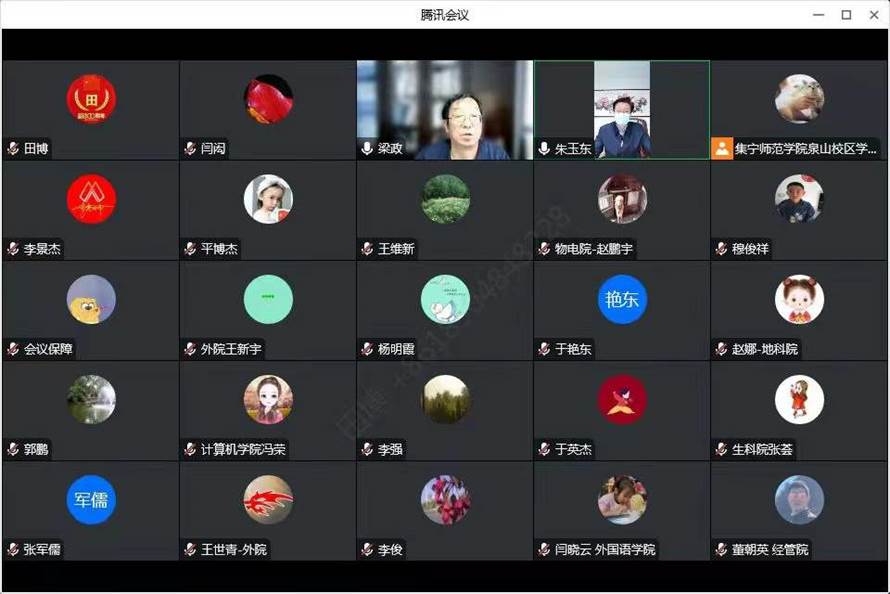Click the blue 艳东 avatar
The image size is (890, 594).
tap(622, 299)
